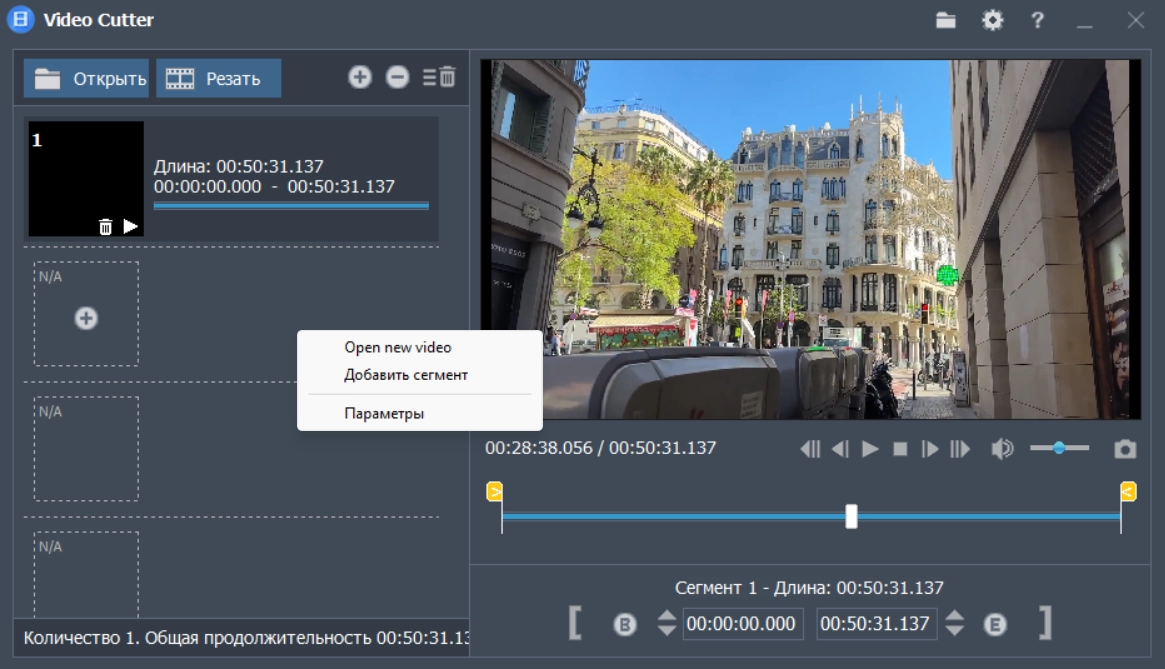The height and width of the screenshot is (669, 1165).
Task: Click the Video Cutter app logo
Action: [21, 19]
